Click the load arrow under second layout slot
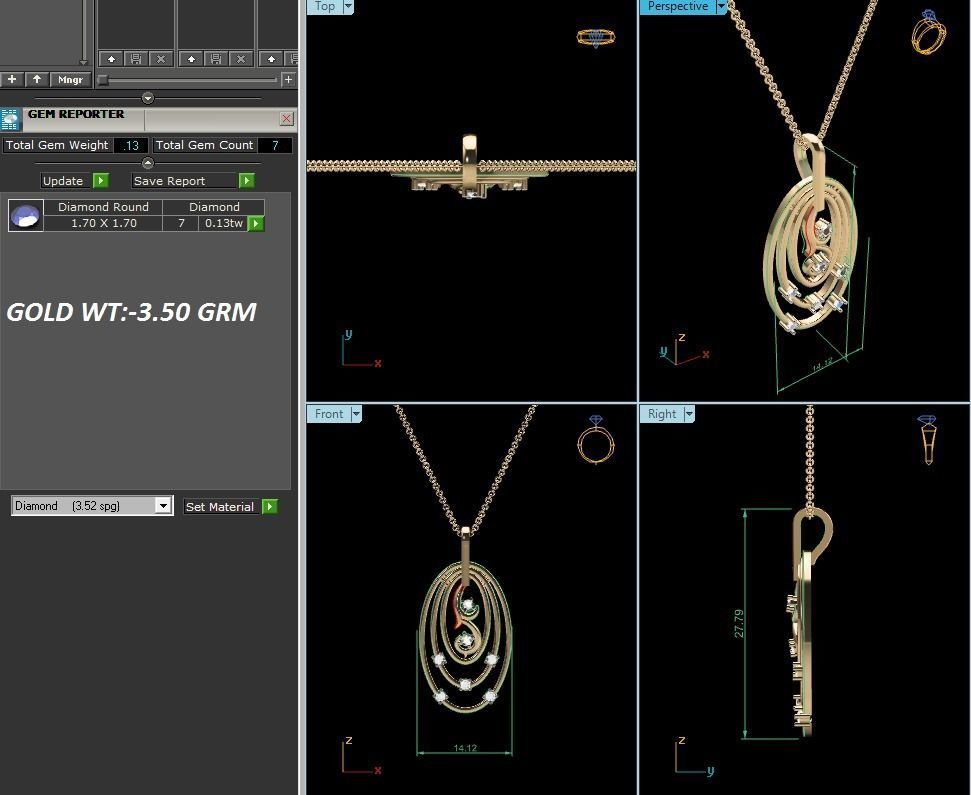The image size is (971, 795). click(191, 59)
